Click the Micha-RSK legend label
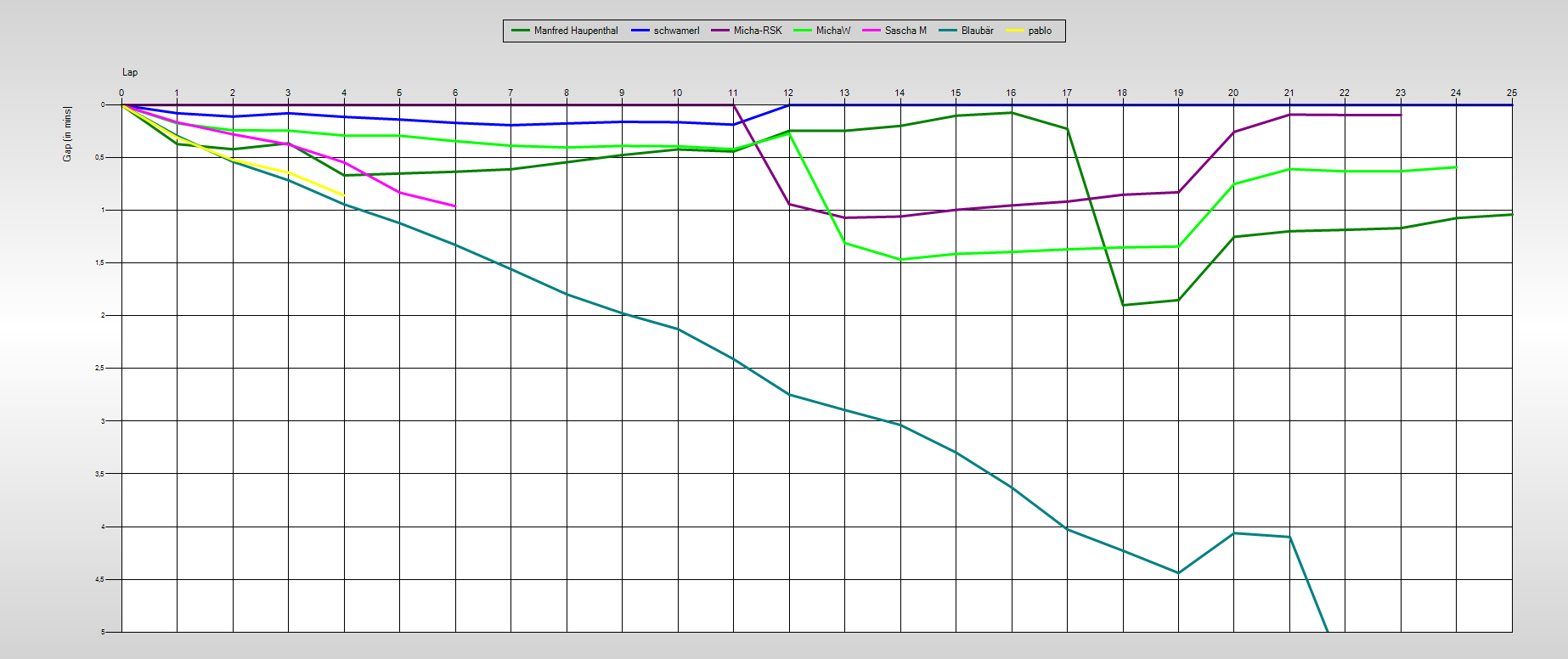 tap(758, 31)
